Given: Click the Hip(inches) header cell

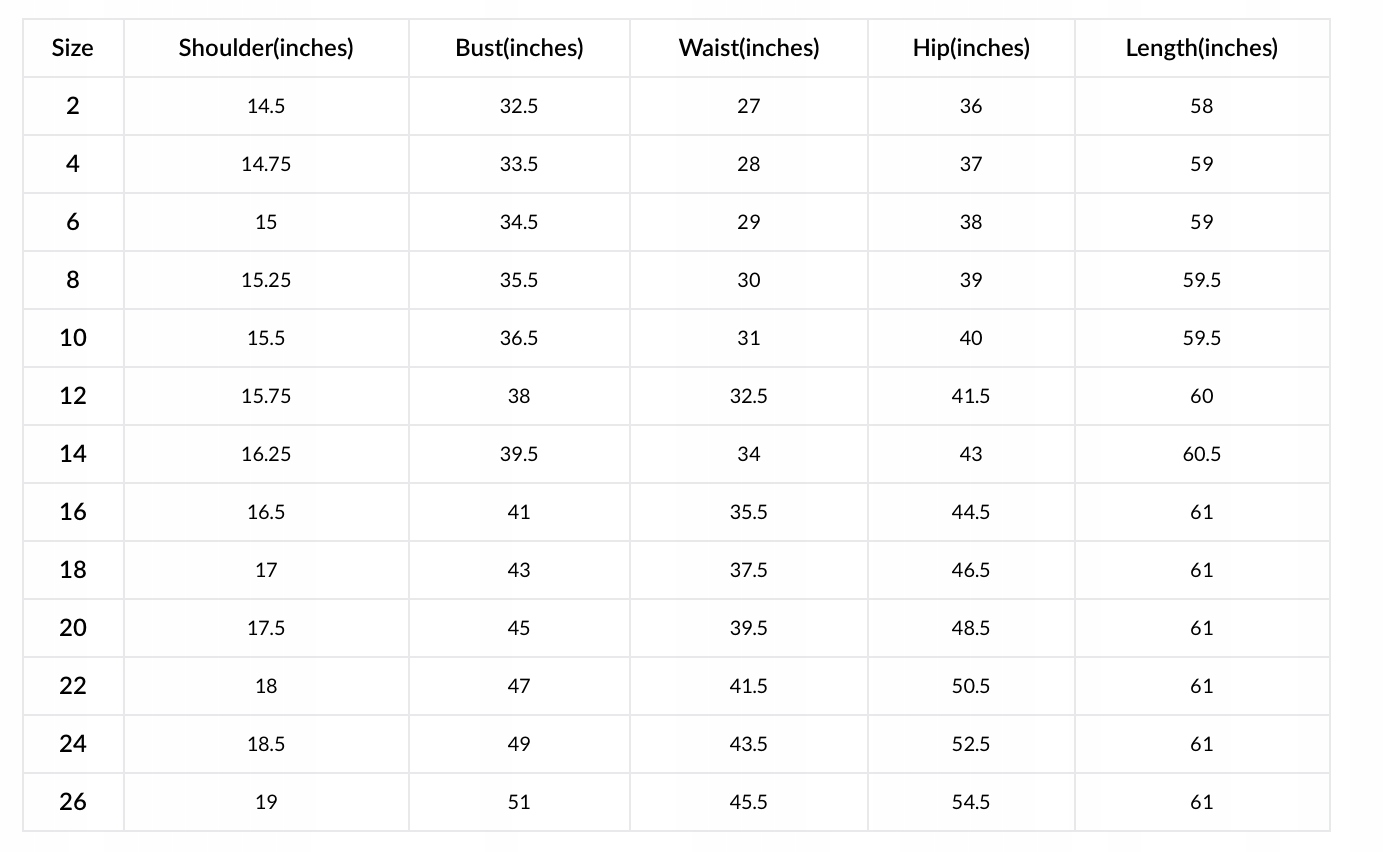Looking at the screenshot, I should (971, 48).
